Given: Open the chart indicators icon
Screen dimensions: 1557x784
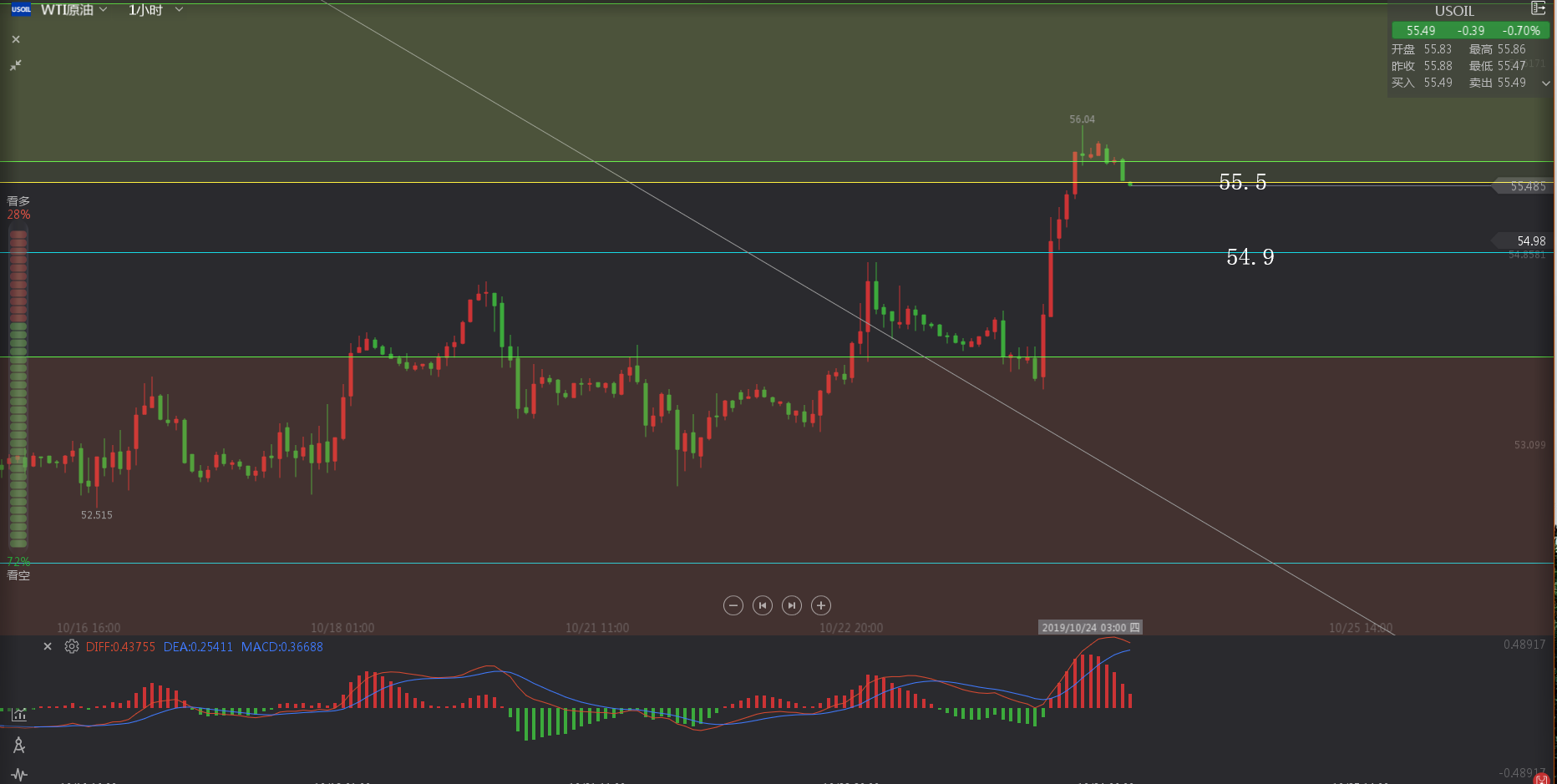Looking at the screenshot, I should click(18, 715).
